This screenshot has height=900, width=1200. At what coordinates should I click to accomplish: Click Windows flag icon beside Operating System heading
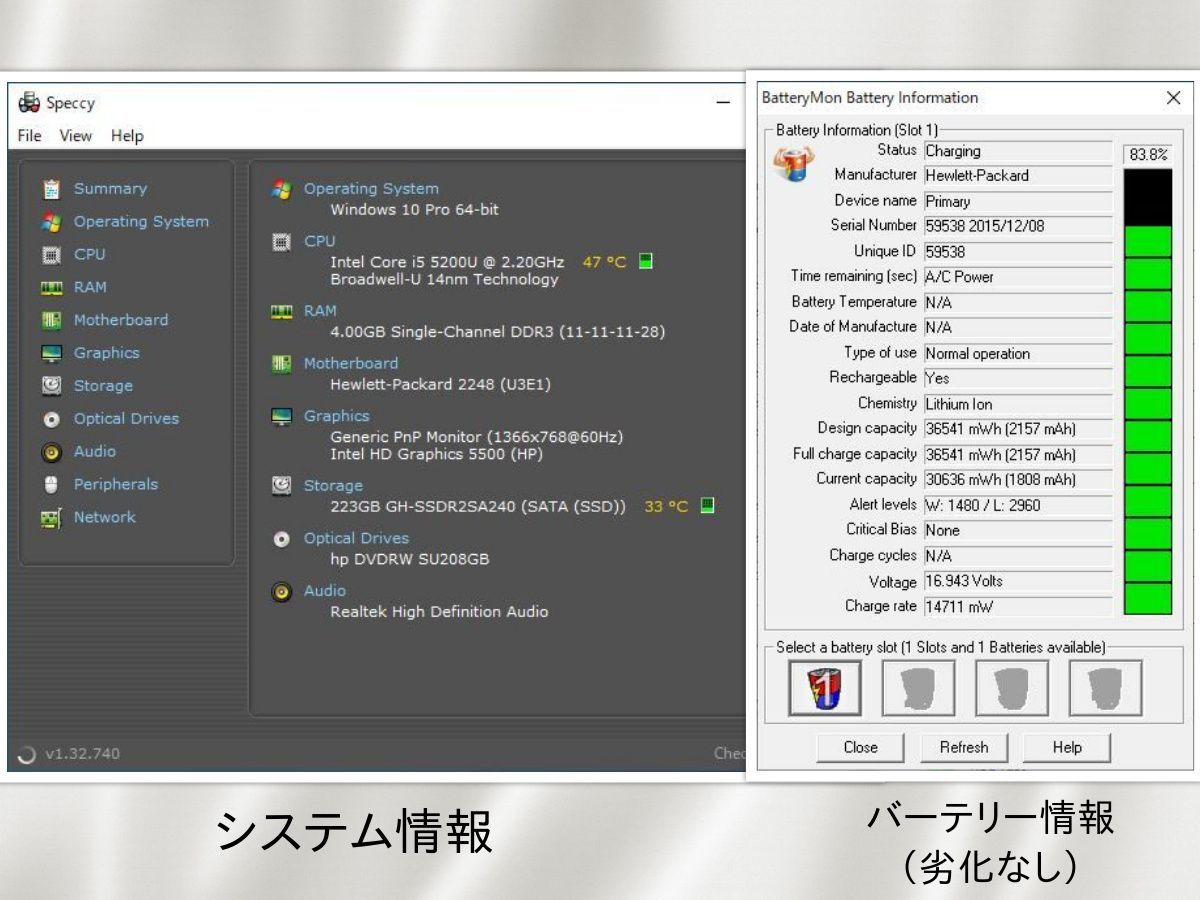click(x=282, y=189)
